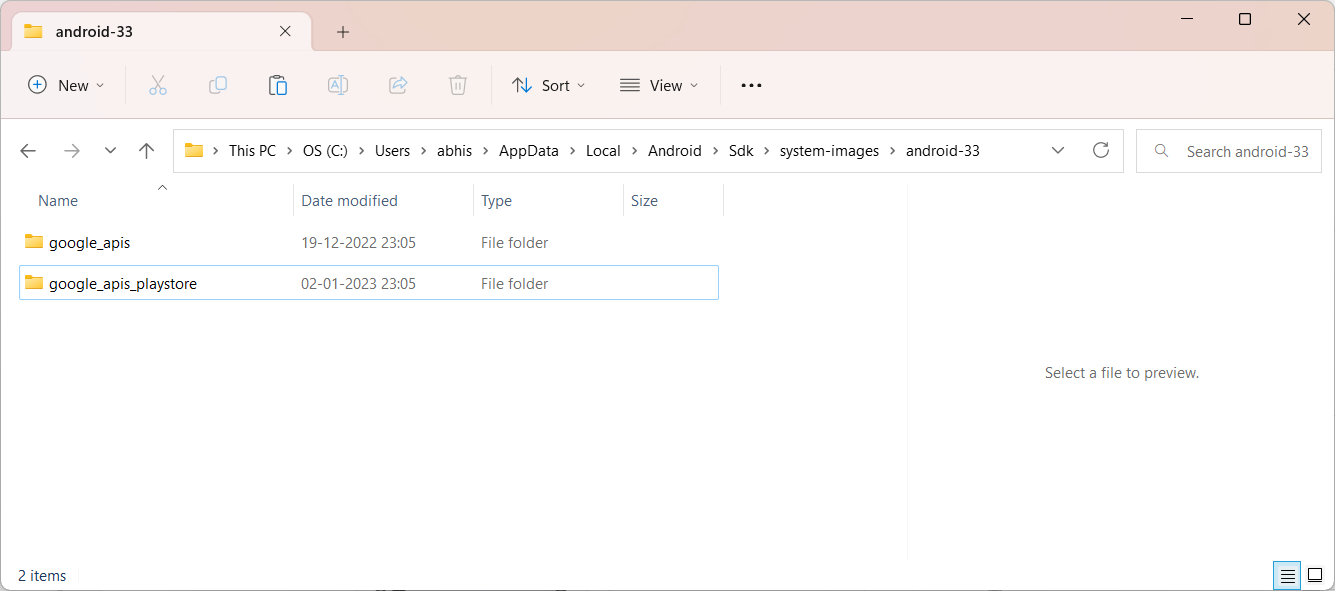This screenshot has width=1335, height=591.
Task: Click the Rename icon in toolbar
Action: (338, 86)
